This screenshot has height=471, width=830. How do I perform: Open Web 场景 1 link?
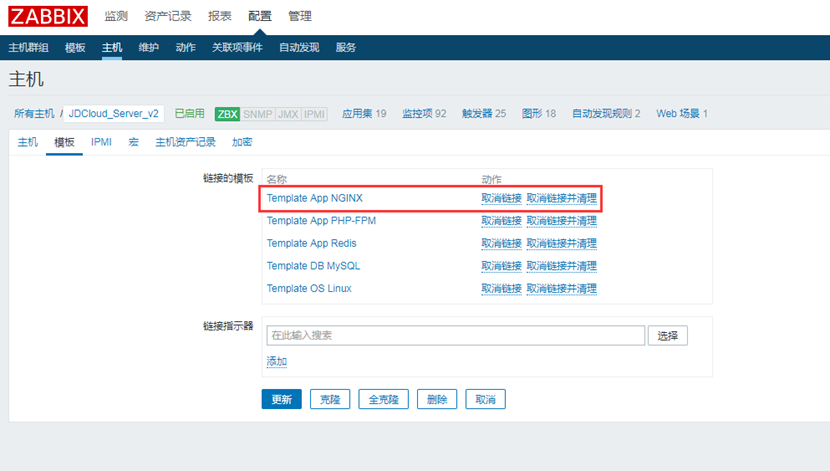(682, 113)
